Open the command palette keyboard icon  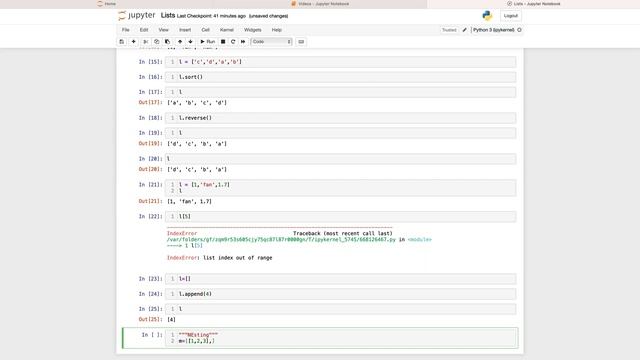(301, 42)
